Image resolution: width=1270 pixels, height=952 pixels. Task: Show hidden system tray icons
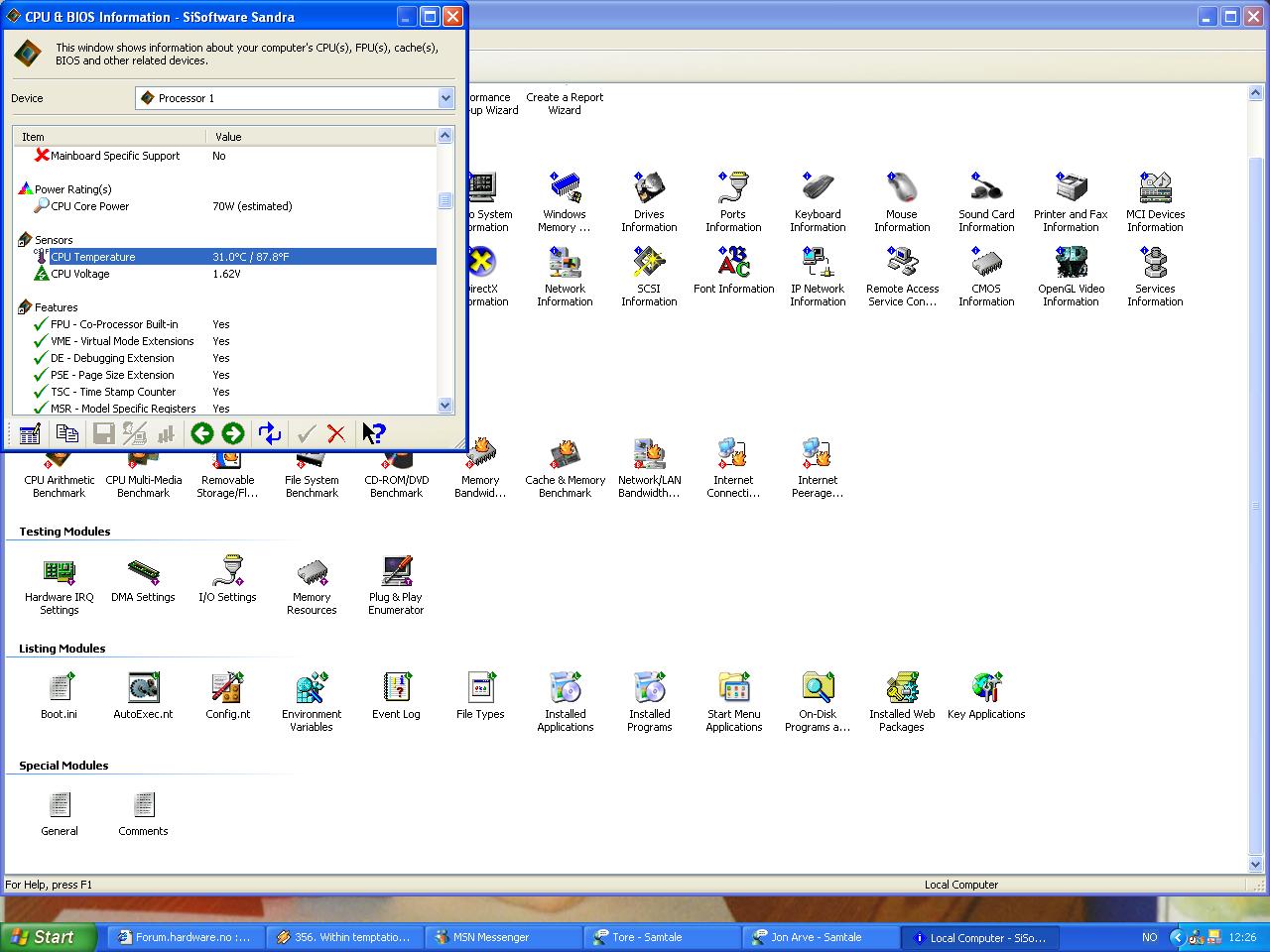[x=1177, y=937]
